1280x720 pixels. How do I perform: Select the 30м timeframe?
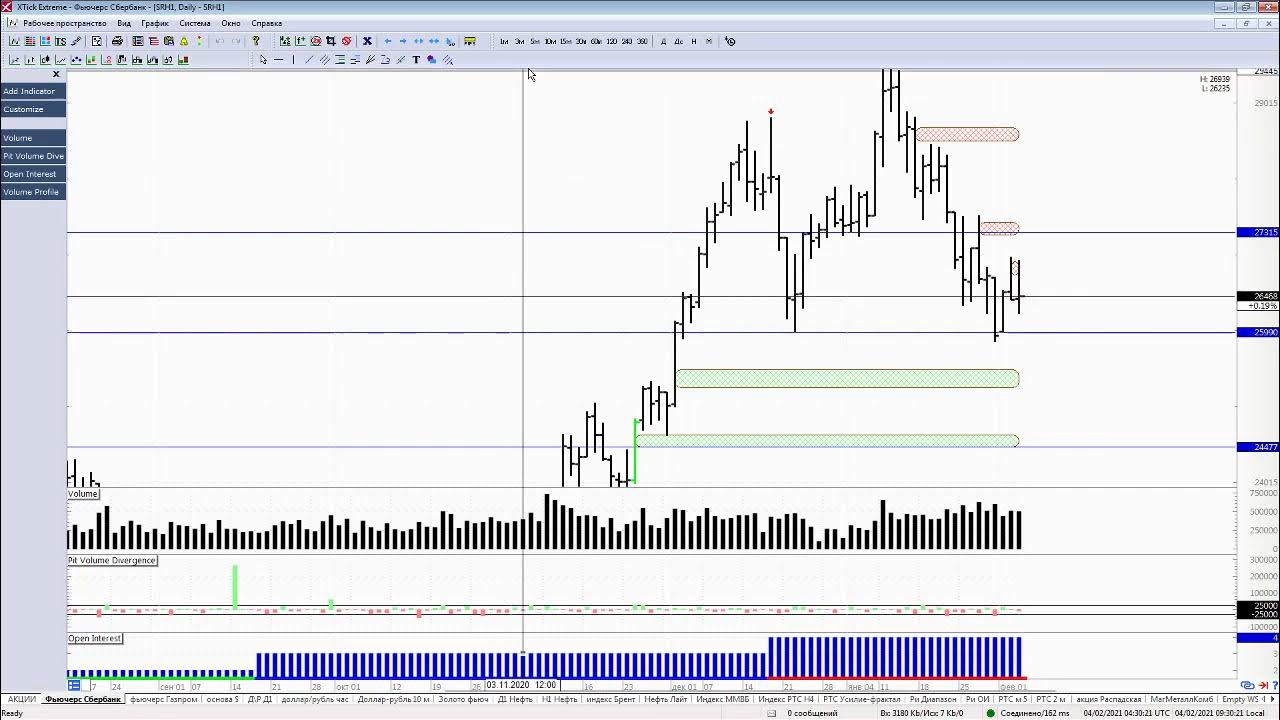pos(581,41)
